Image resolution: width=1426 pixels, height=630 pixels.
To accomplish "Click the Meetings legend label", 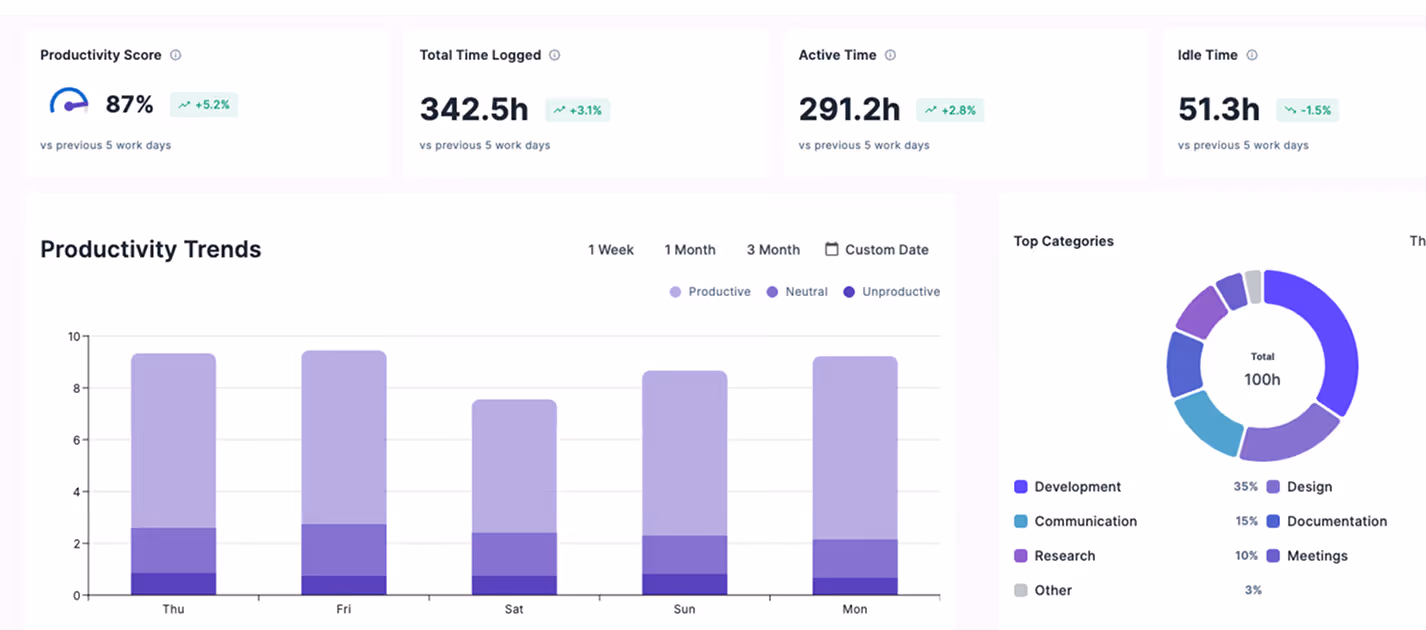I will [x=1318, y=556].
